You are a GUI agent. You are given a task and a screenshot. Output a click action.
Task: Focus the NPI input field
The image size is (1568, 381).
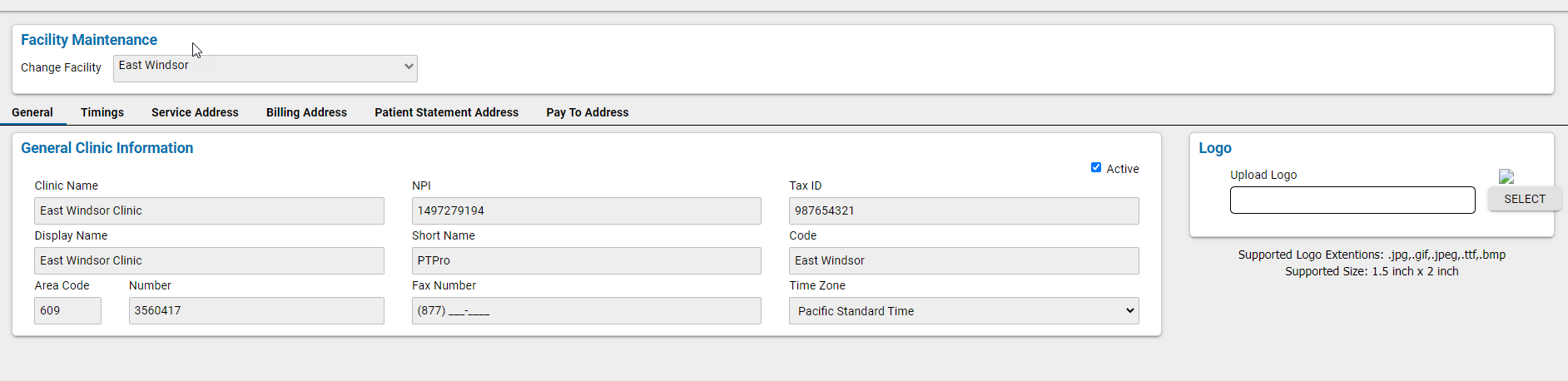586,211
